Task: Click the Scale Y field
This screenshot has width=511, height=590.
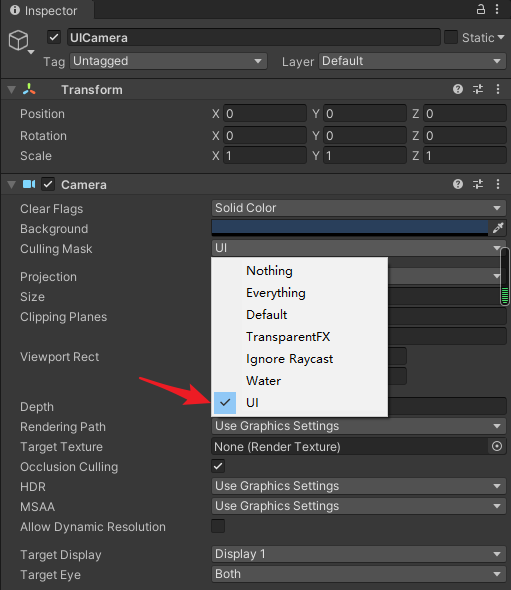Action: click(365, 155)
